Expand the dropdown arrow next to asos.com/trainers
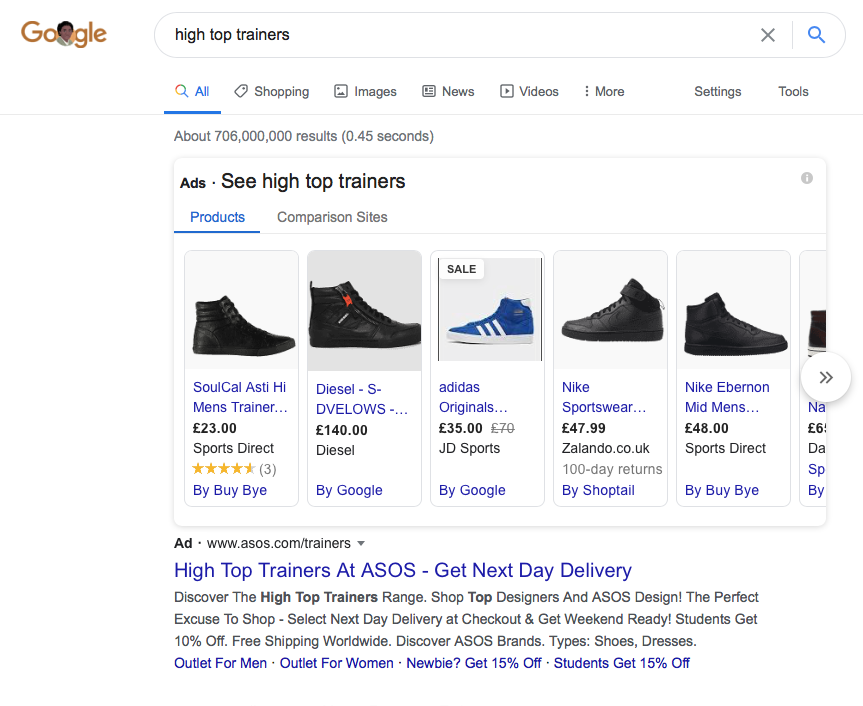Image resolution: width=863 pixels, height=706 pixels. click(361, 543)
